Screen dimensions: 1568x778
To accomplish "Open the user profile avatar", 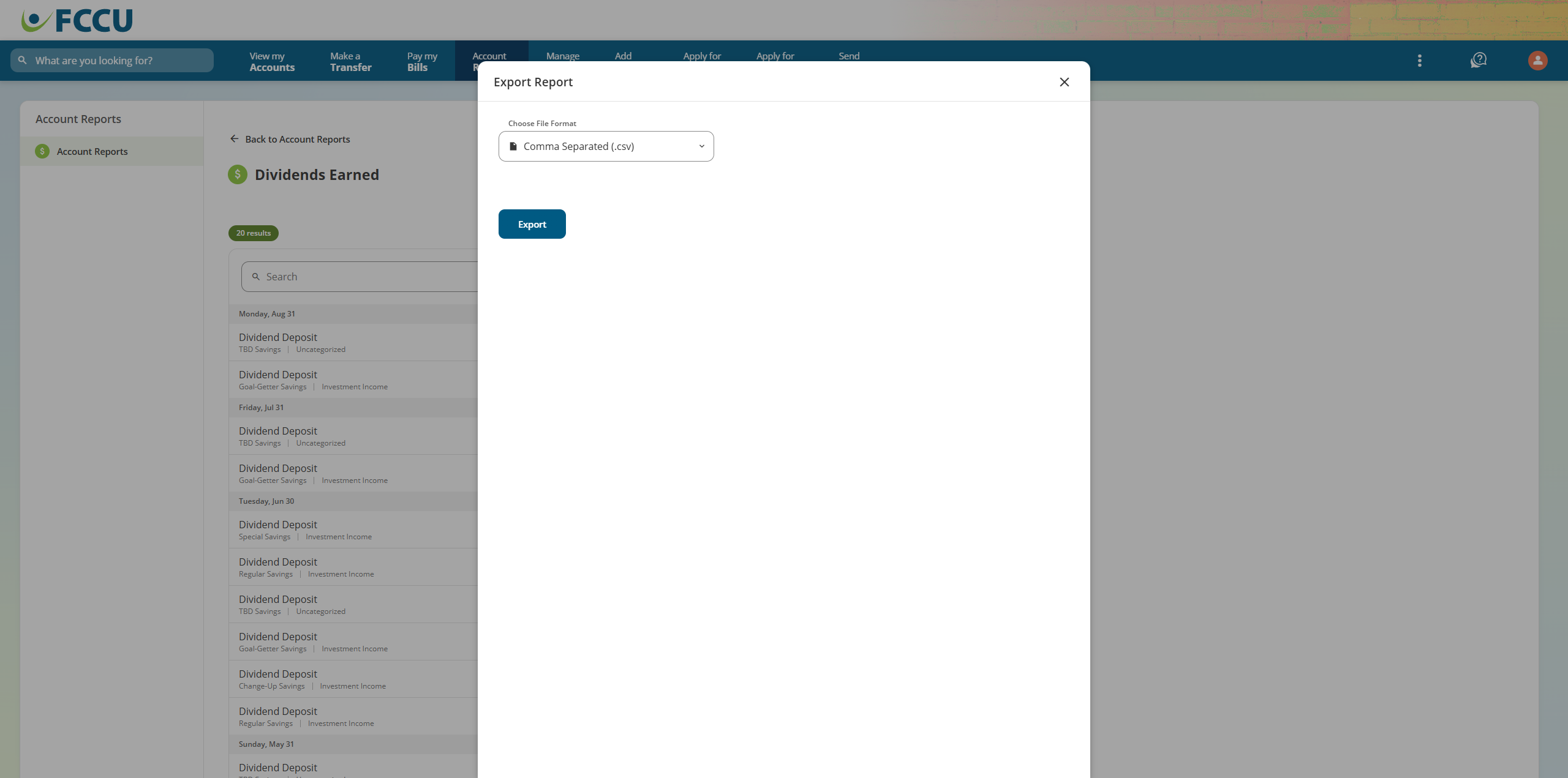I will coord(1537,61).
